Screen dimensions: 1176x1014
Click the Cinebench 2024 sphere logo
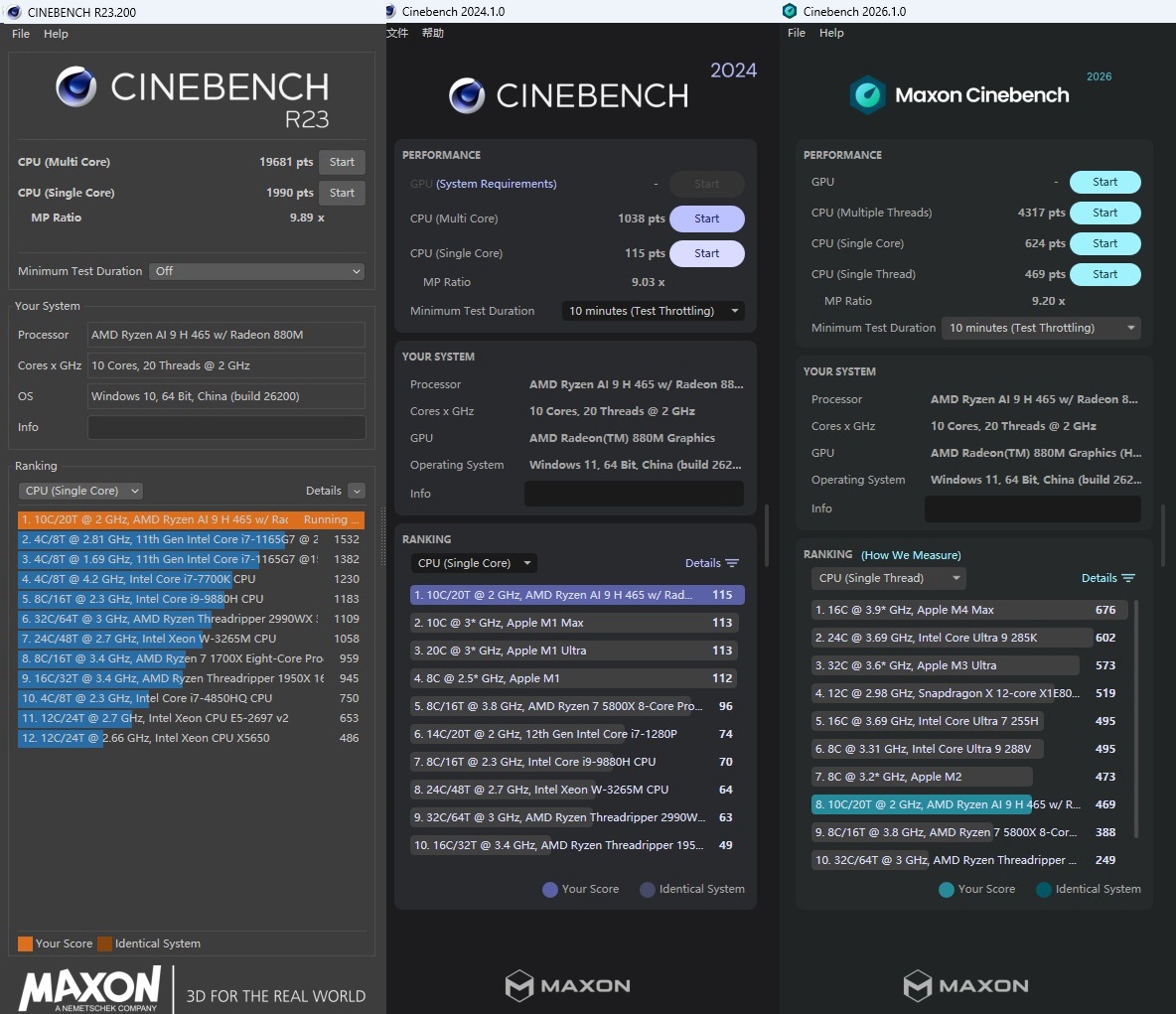pyautogui.click(x=467, y=96)
